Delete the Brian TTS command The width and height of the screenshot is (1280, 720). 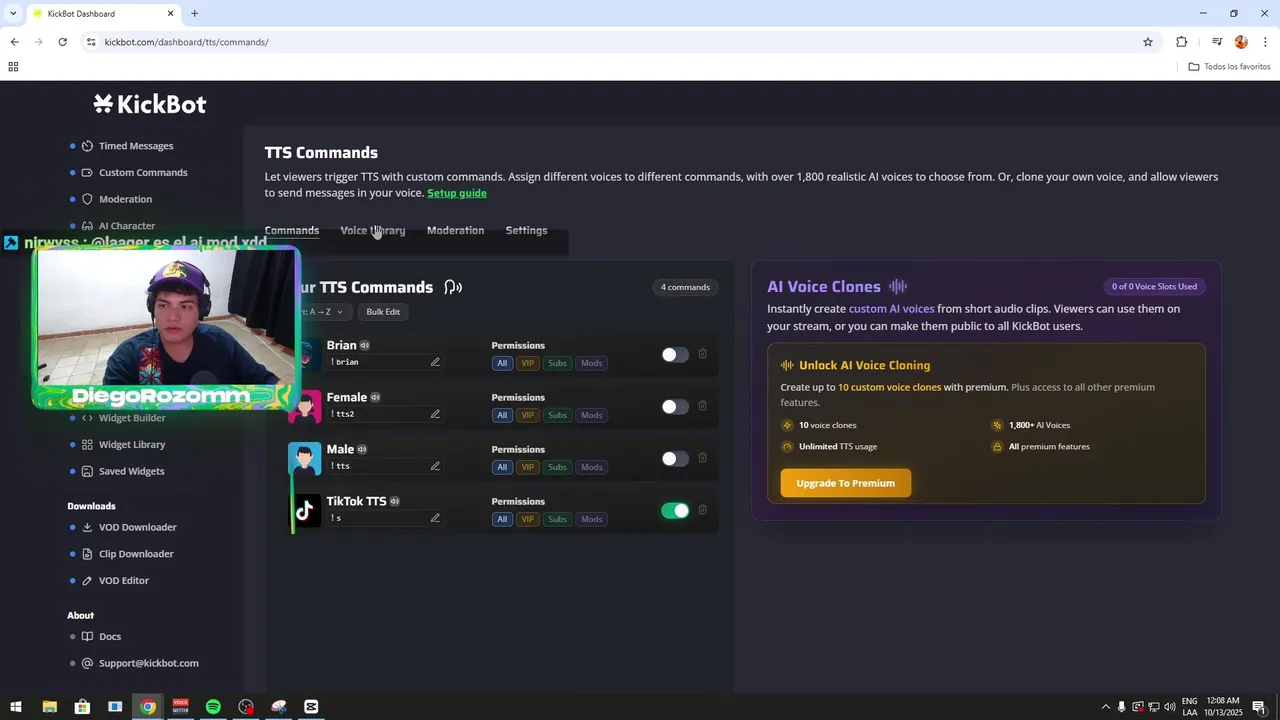(x=702, y=354)
